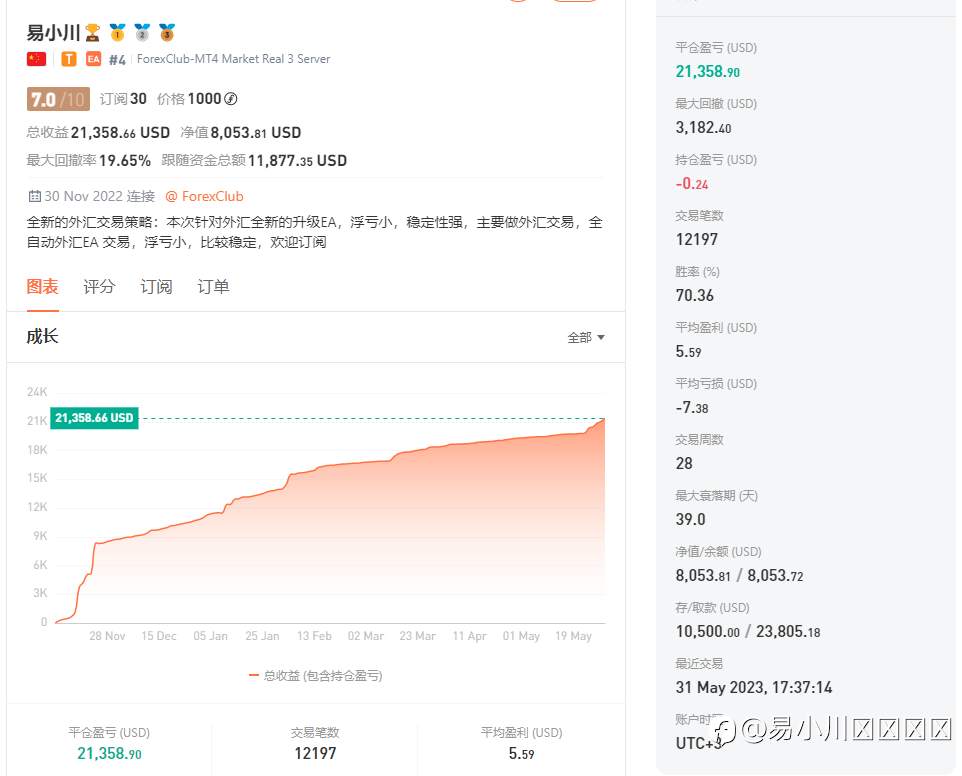Viewport: 962px width, 776px height.
Task: Click sidebar 最大回撤 3,182.40 value
Action: (x=703, y=128)
